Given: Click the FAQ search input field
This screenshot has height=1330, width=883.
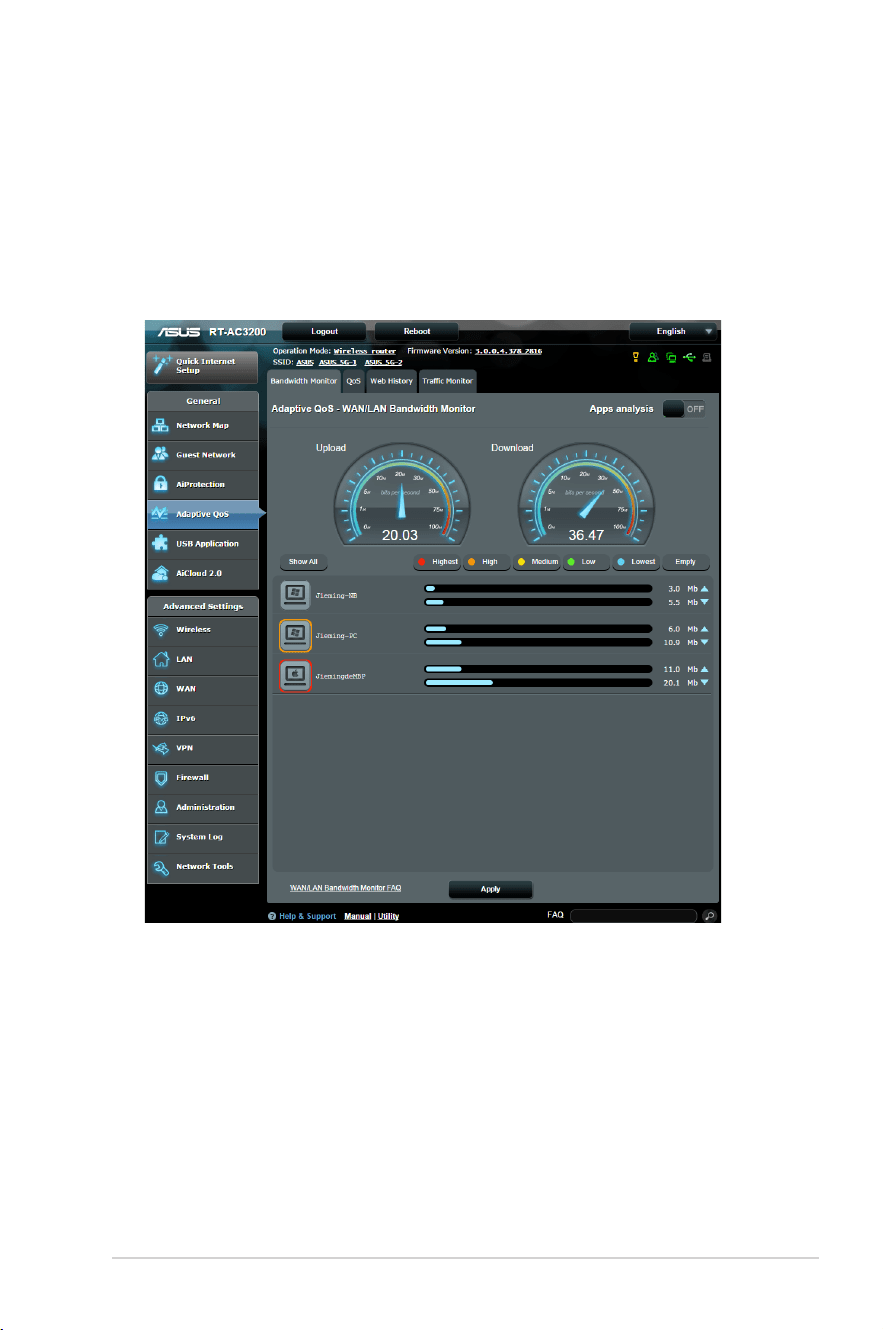Looking at the screenshot, I should [x=633, y=915].
